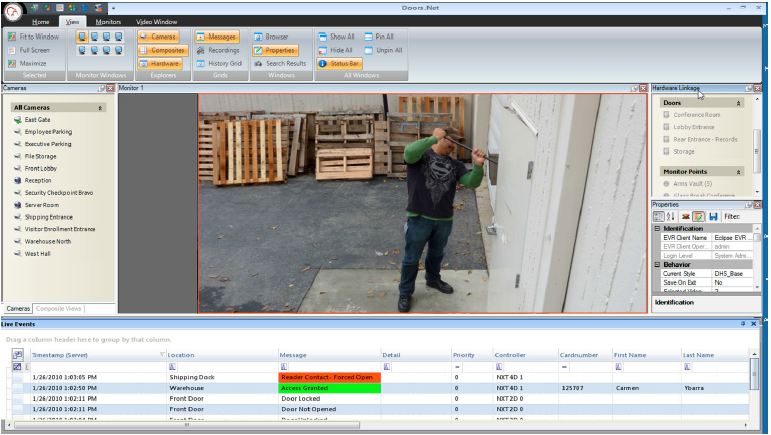
Task: Toggle the Status Bar button
Action: [339, 63]
